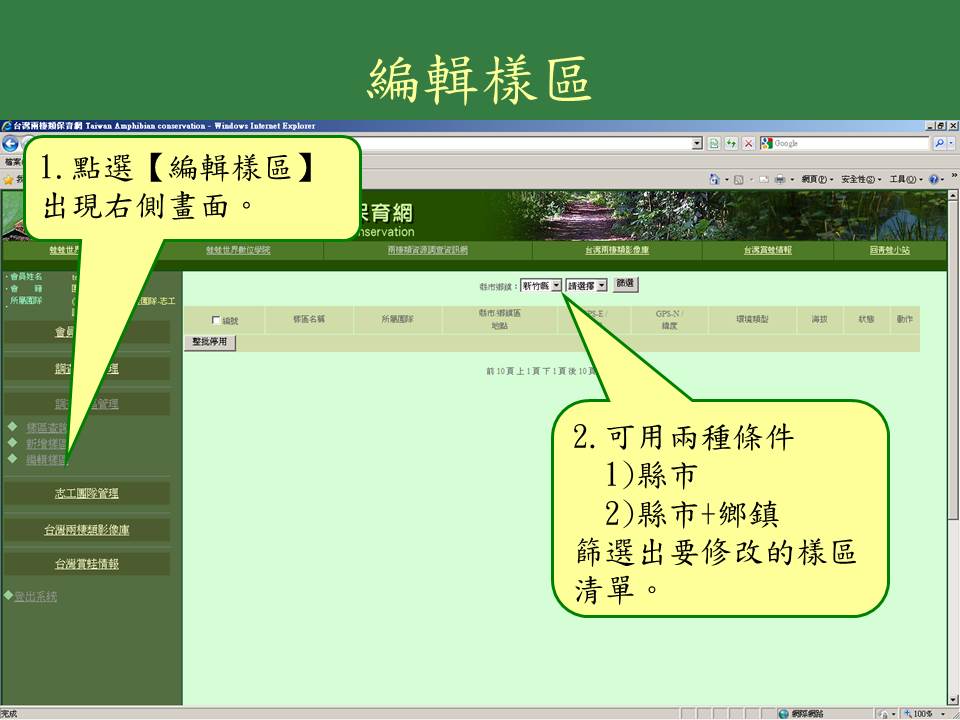Click the toolbar overflow chevron

[953, 176]
